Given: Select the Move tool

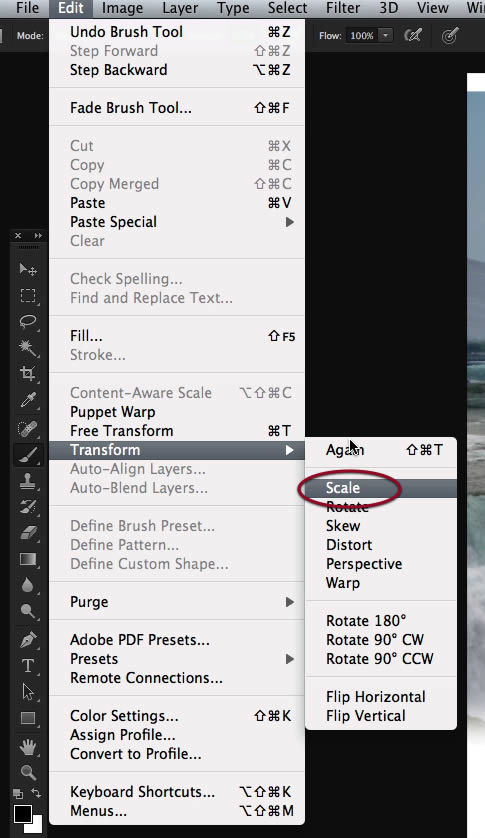Looking at the screenshot, I should 28,269.
